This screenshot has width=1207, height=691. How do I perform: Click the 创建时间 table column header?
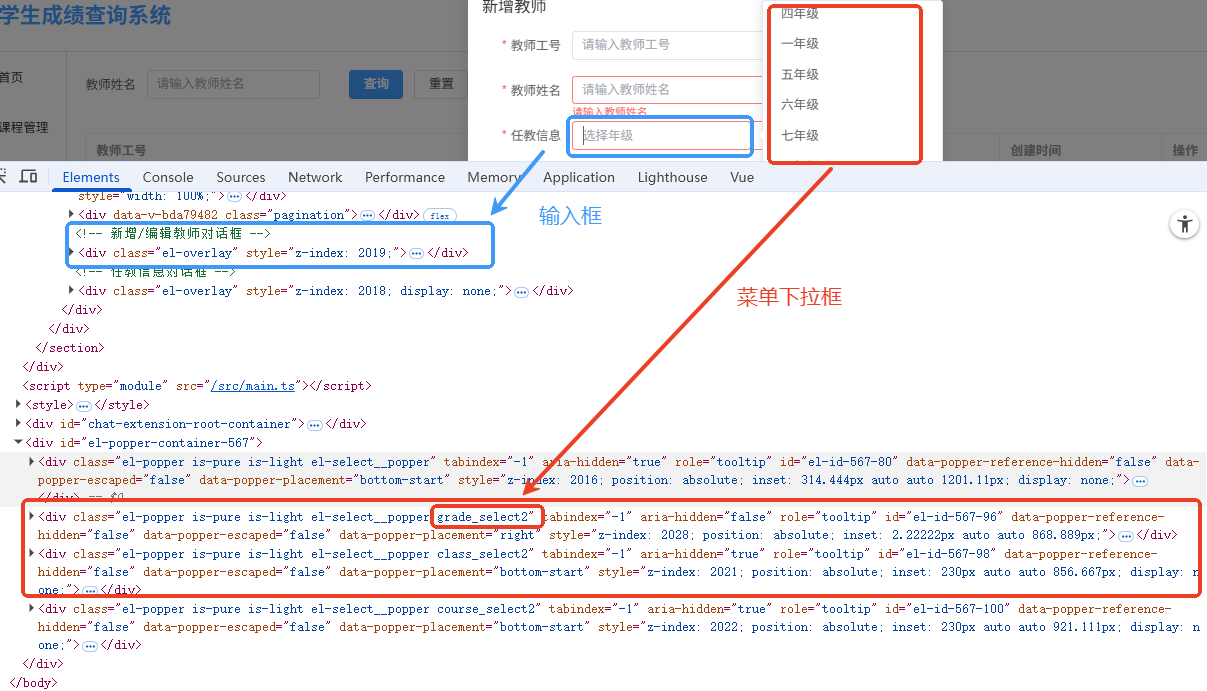[1035, 150]
